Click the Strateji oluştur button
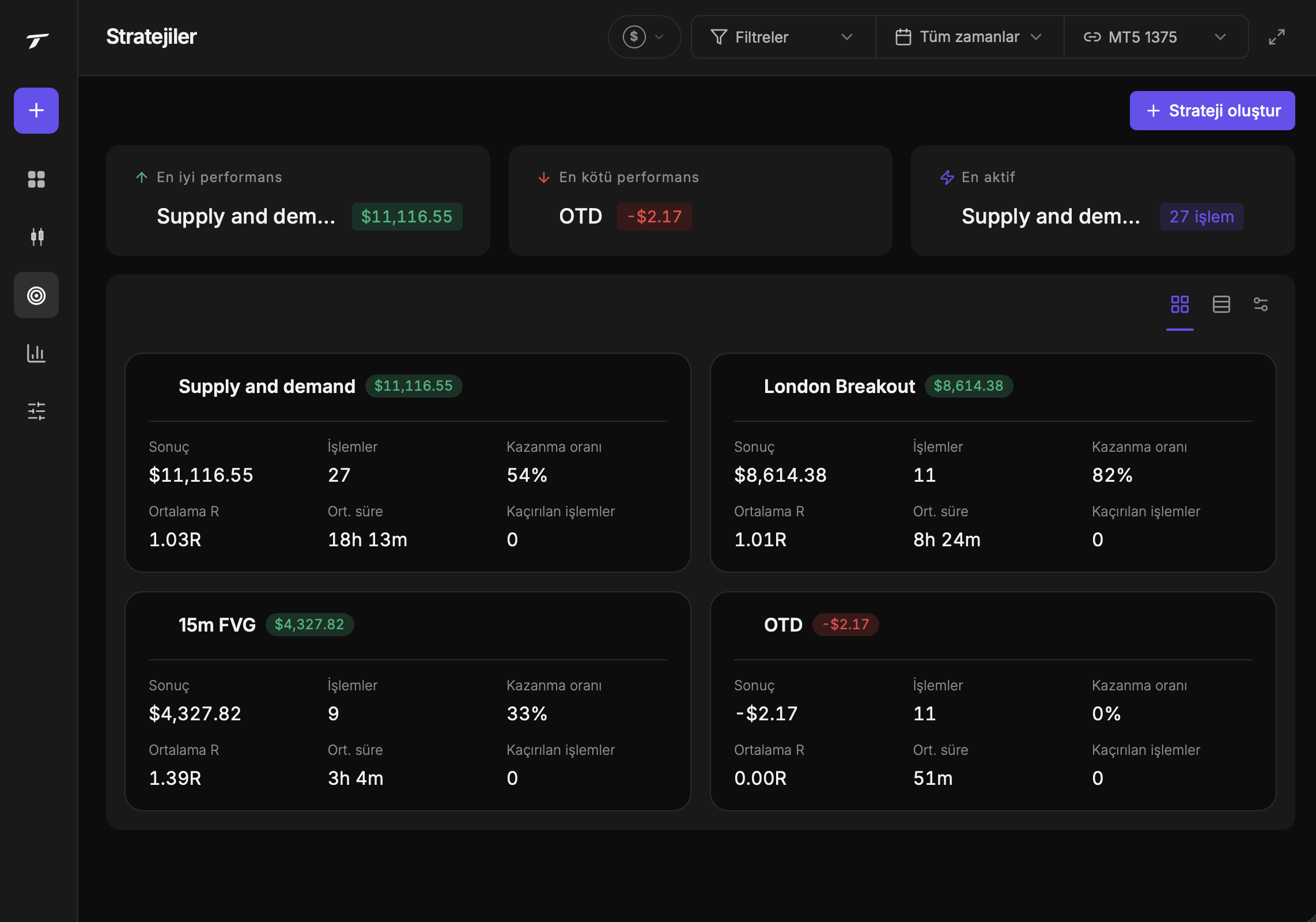Screen dimensions: 1316x922 point(1212,111)
